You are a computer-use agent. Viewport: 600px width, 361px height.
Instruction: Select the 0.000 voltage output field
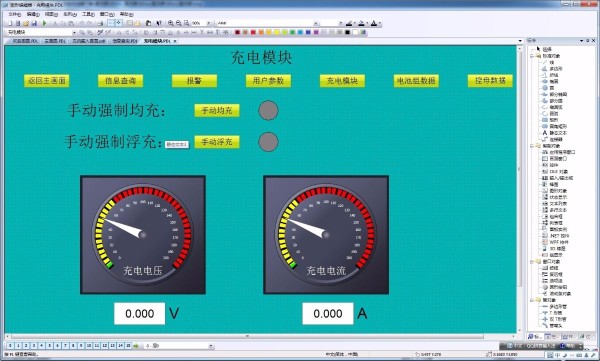coord(140,314)
